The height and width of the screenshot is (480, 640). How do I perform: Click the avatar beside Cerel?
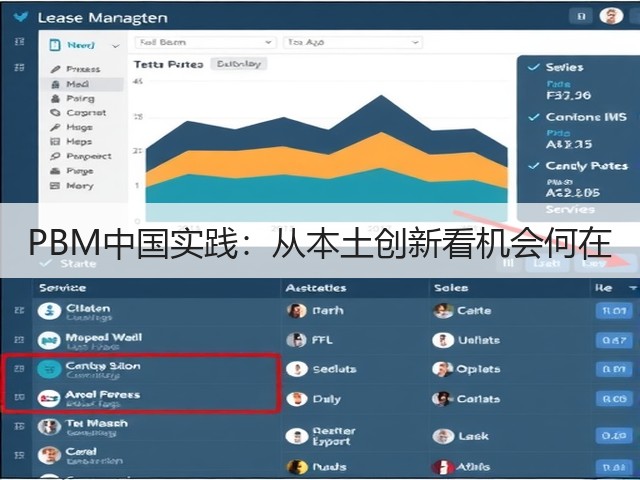(49, 455)
